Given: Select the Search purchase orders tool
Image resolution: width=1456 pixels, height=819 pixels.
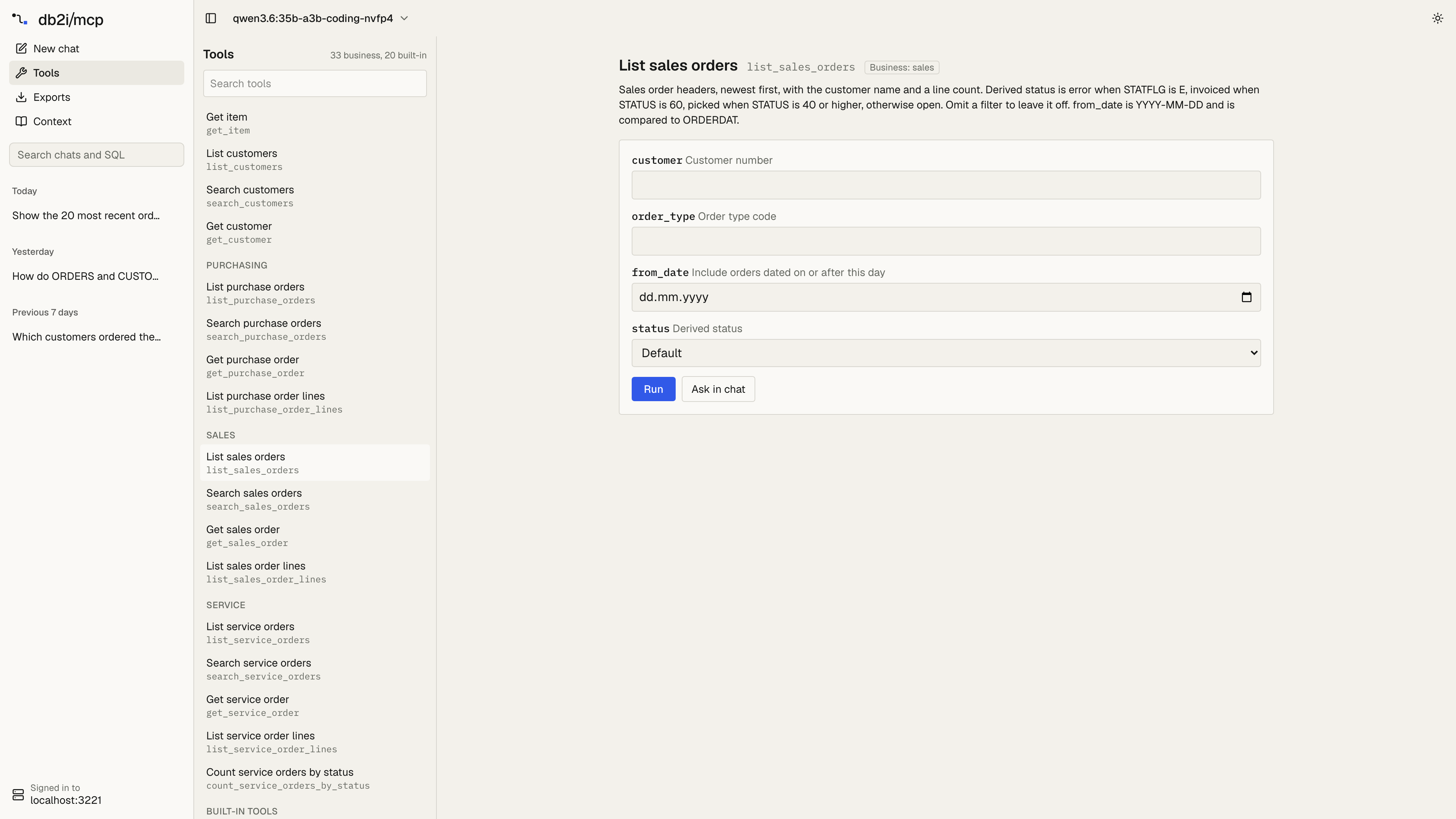Looking at the screenshot, I should click(315, 329).
